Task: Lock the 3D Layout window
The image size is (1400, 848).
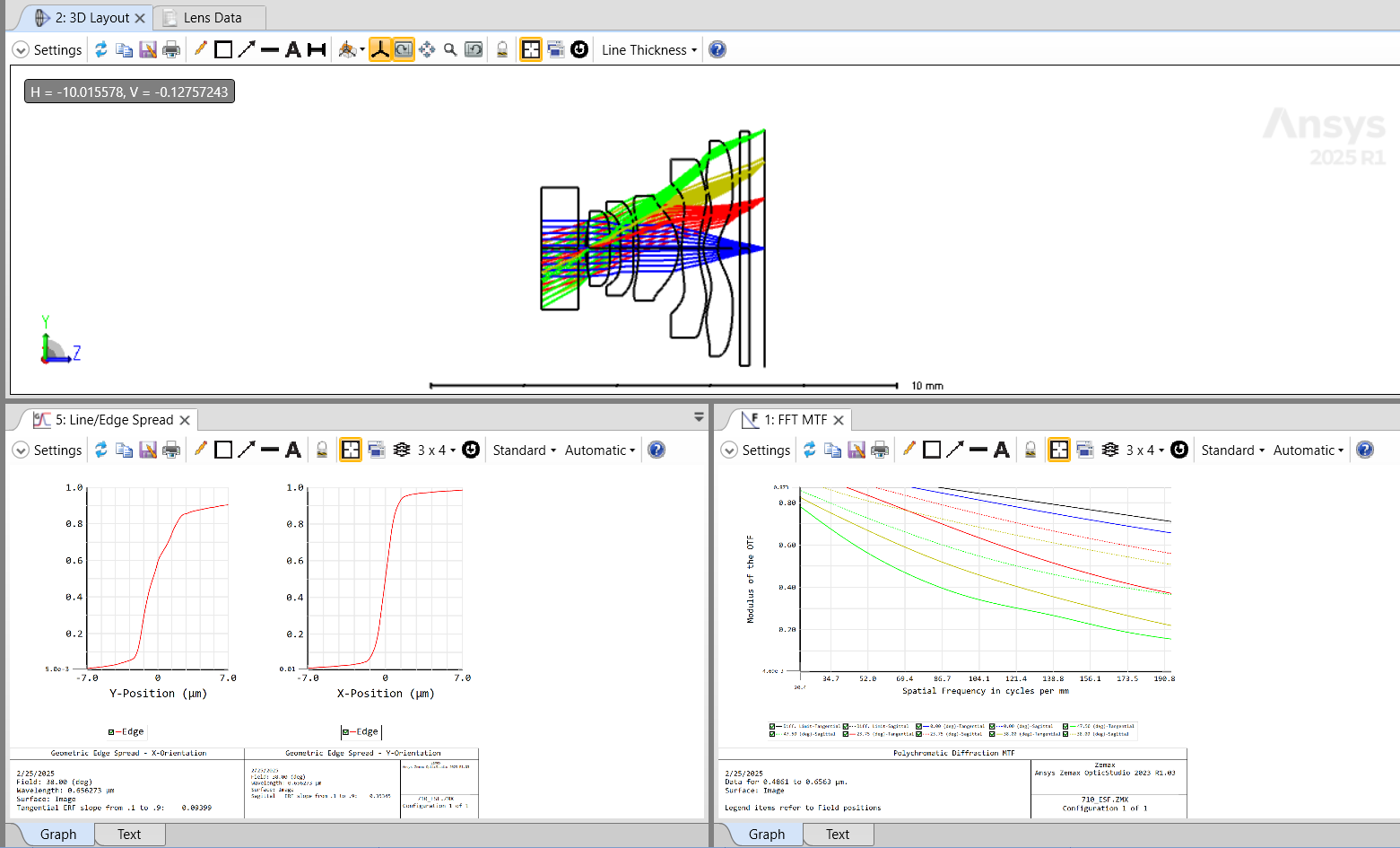Action: coord(502,49)
